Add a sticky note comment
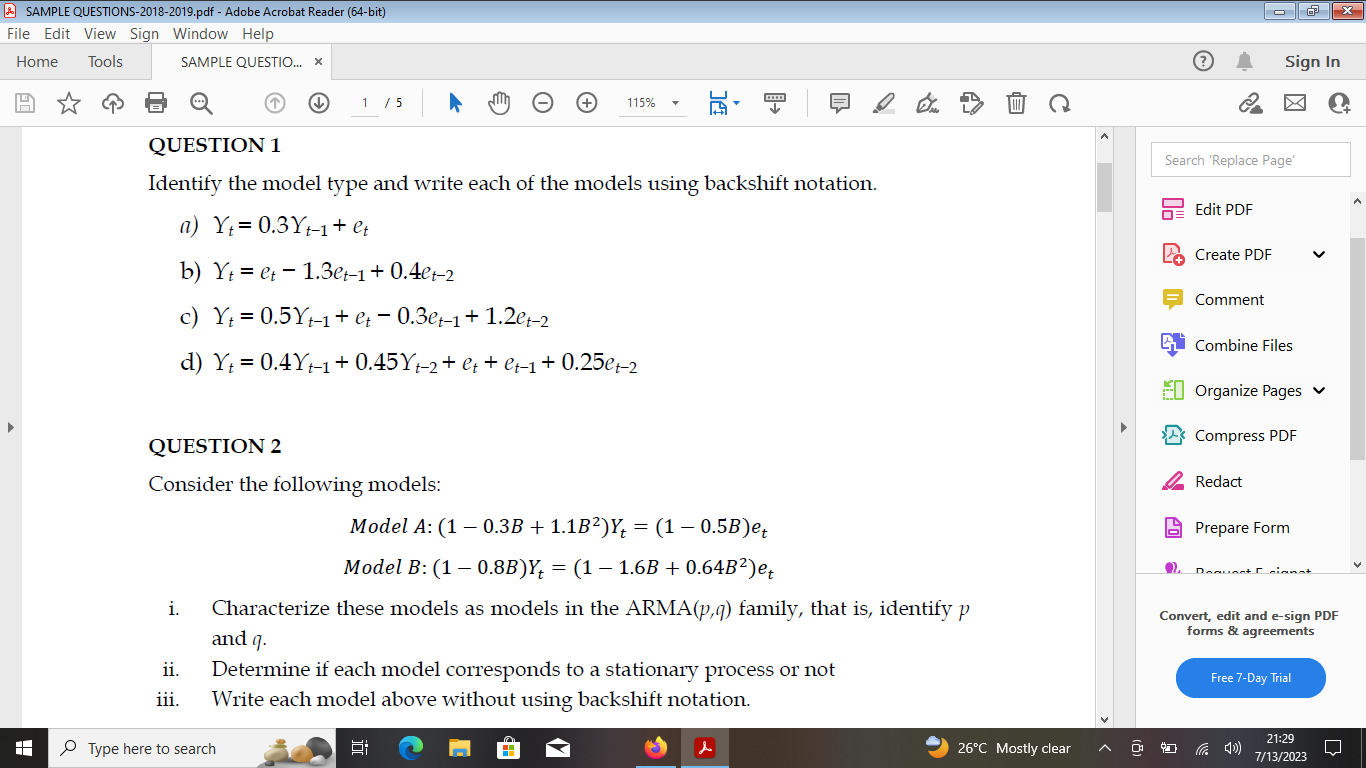1366x768 pixels. (839, 103)
